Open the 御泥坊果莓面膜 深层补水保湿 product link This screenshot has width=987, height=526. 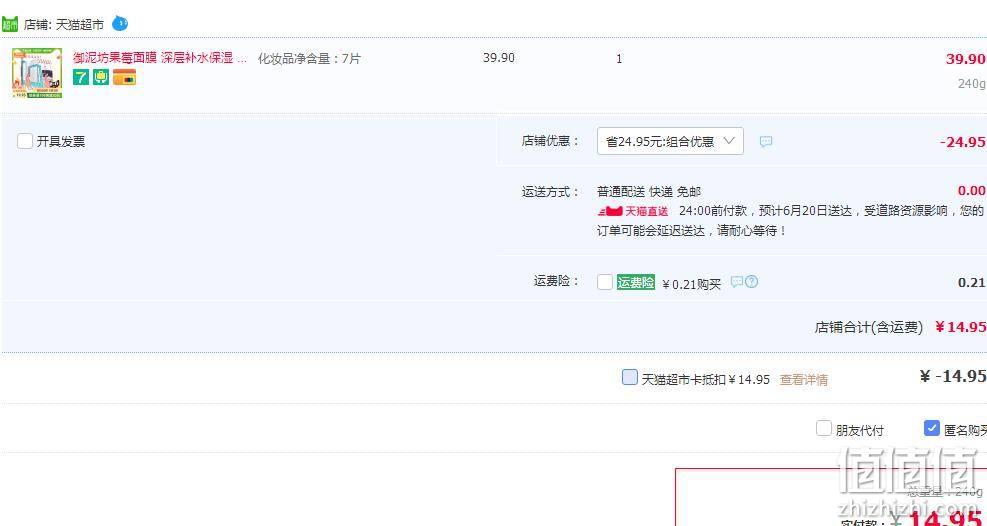160,58
